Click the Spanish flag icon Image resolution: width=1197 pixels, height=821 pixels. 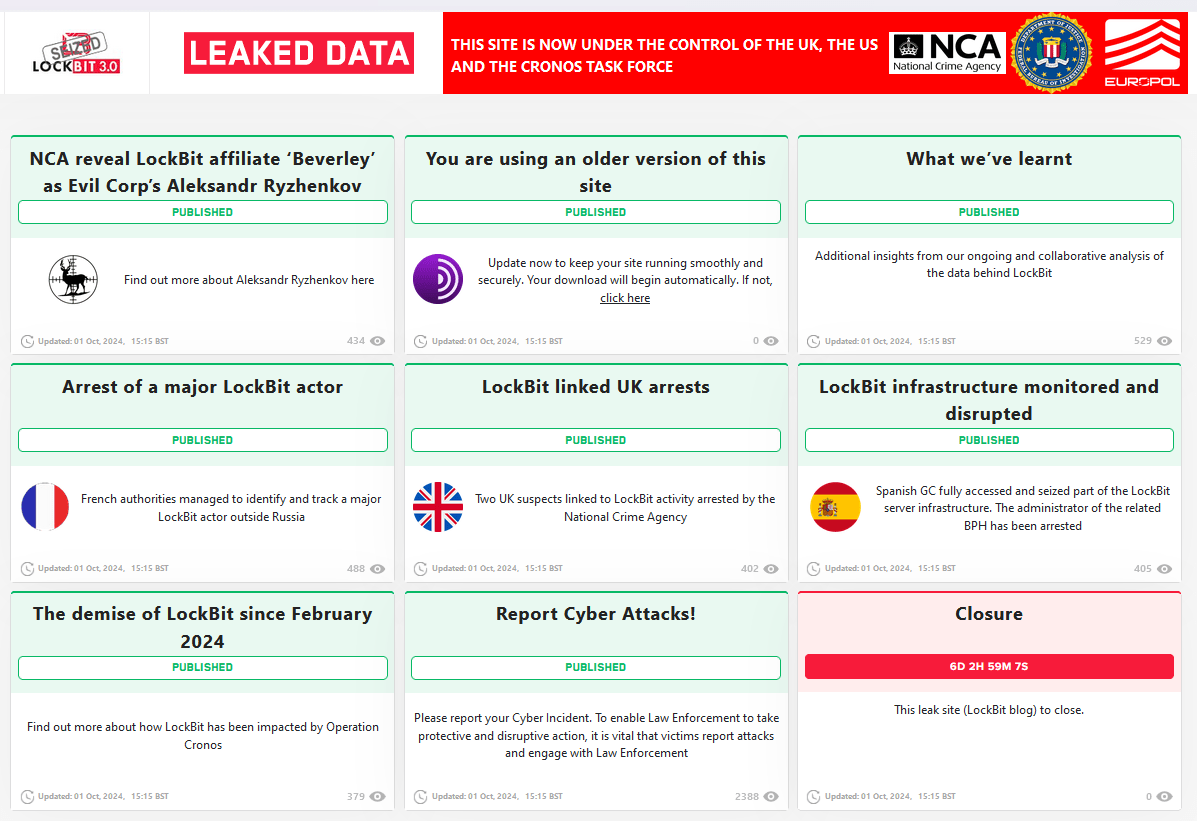tap(835, 507)
